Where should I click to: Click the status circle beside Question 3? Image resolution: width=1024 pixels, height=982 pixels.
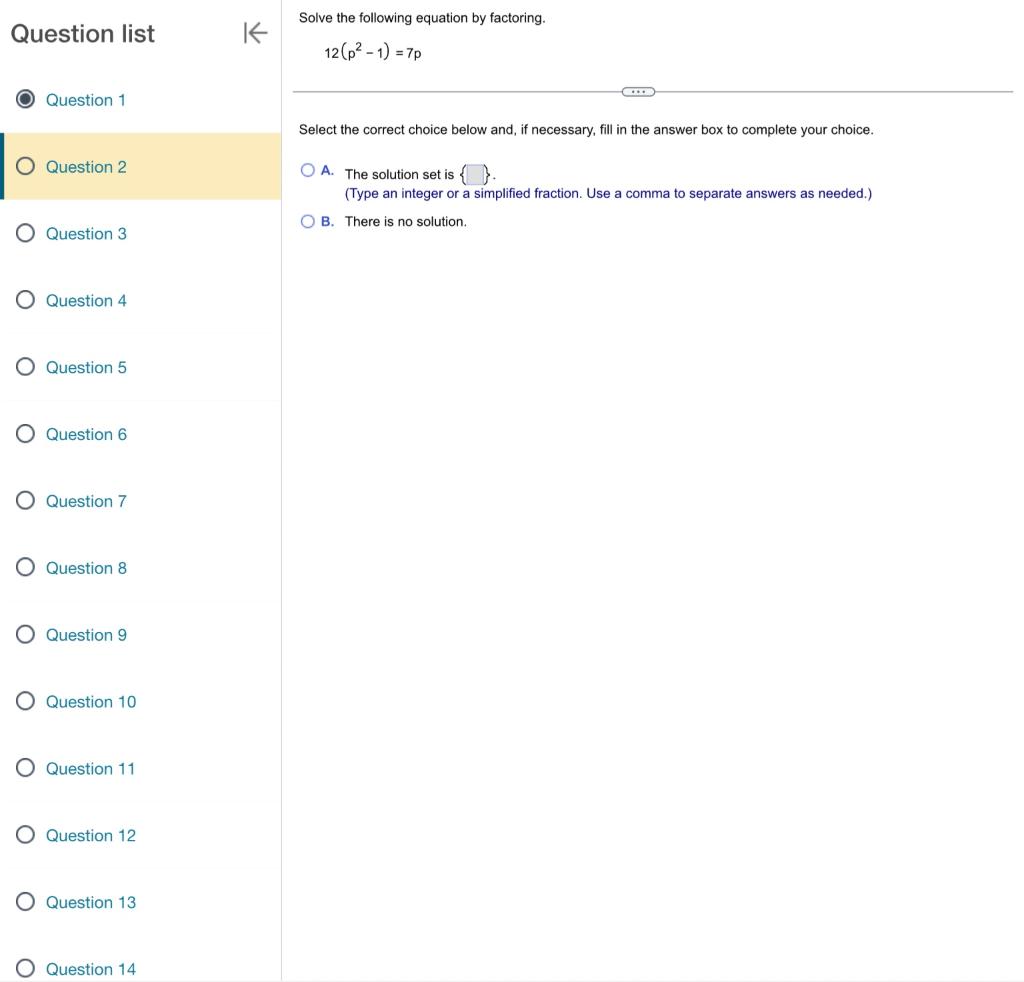[23, 232]
